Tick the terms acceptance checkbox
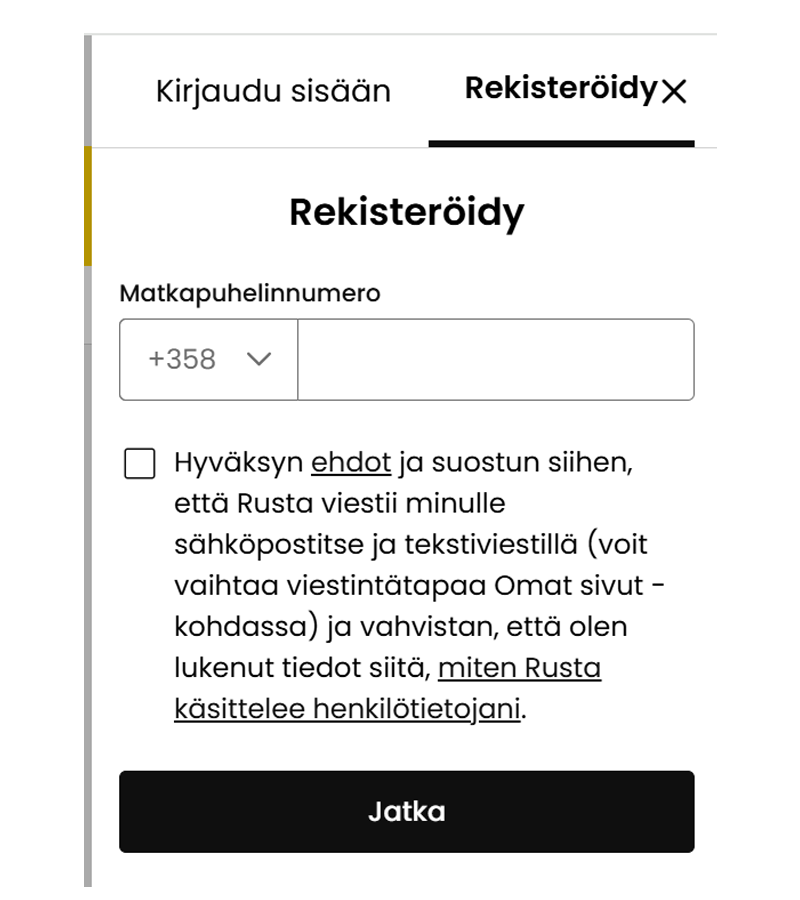The image size is (800, 900). click(140, 464)
